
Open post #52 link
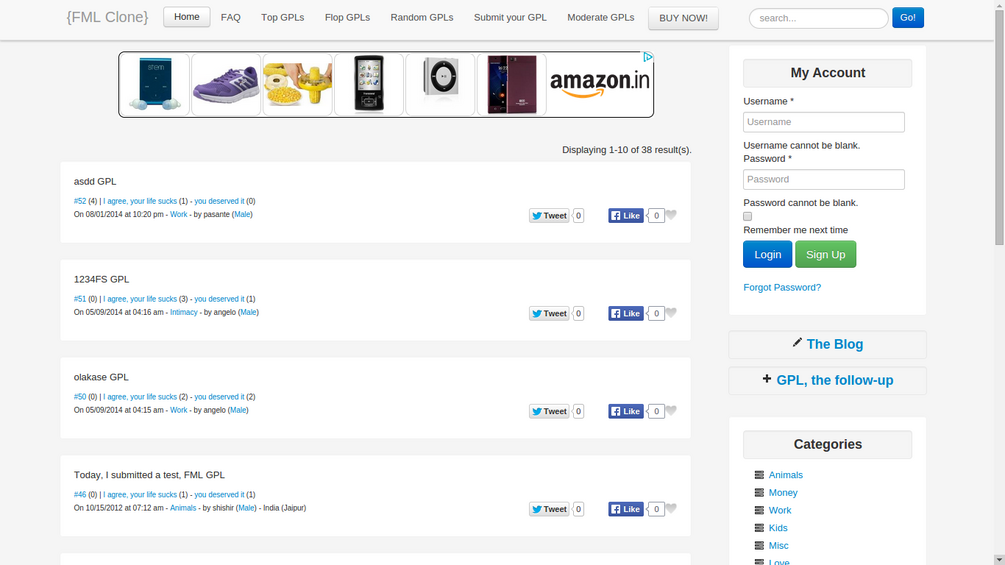click(x=80, y=201)
